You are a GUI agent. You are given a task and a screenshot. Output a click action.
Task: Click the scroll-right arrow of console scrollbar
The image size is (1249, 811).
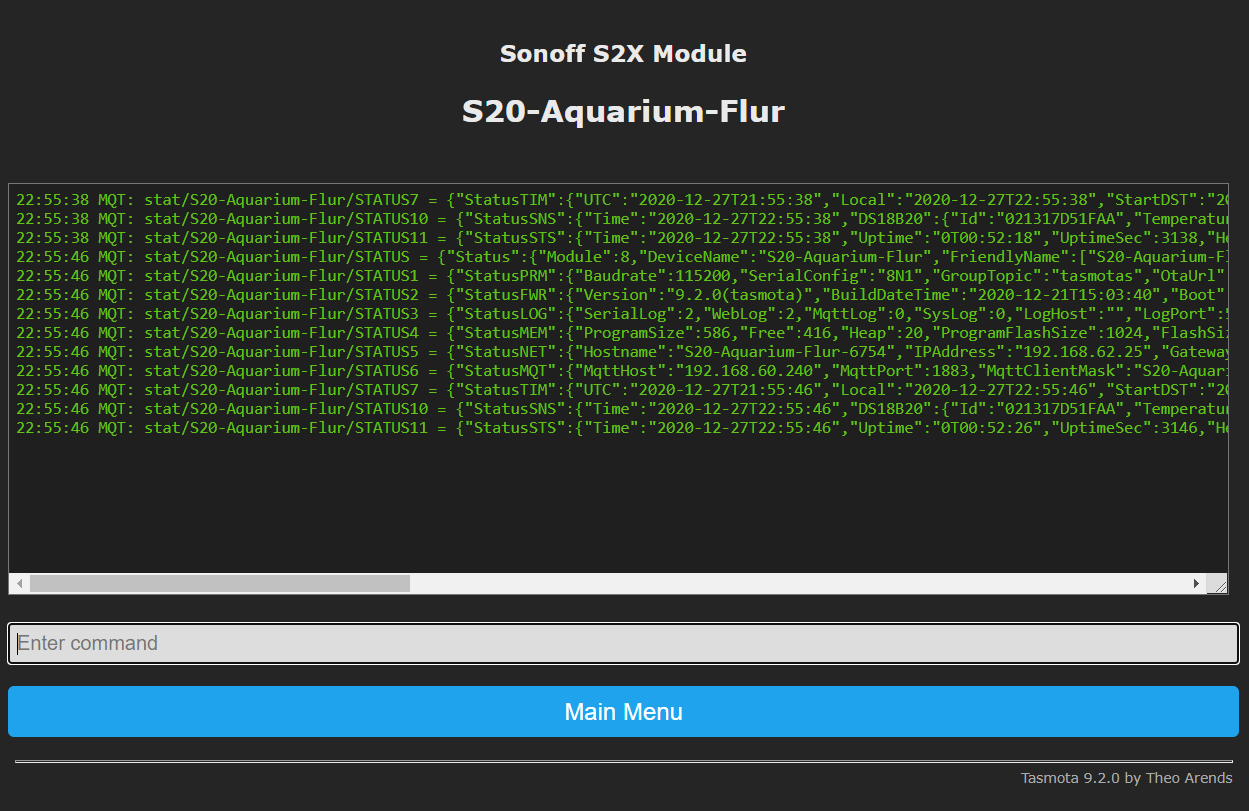click(x=1197, y=583)
